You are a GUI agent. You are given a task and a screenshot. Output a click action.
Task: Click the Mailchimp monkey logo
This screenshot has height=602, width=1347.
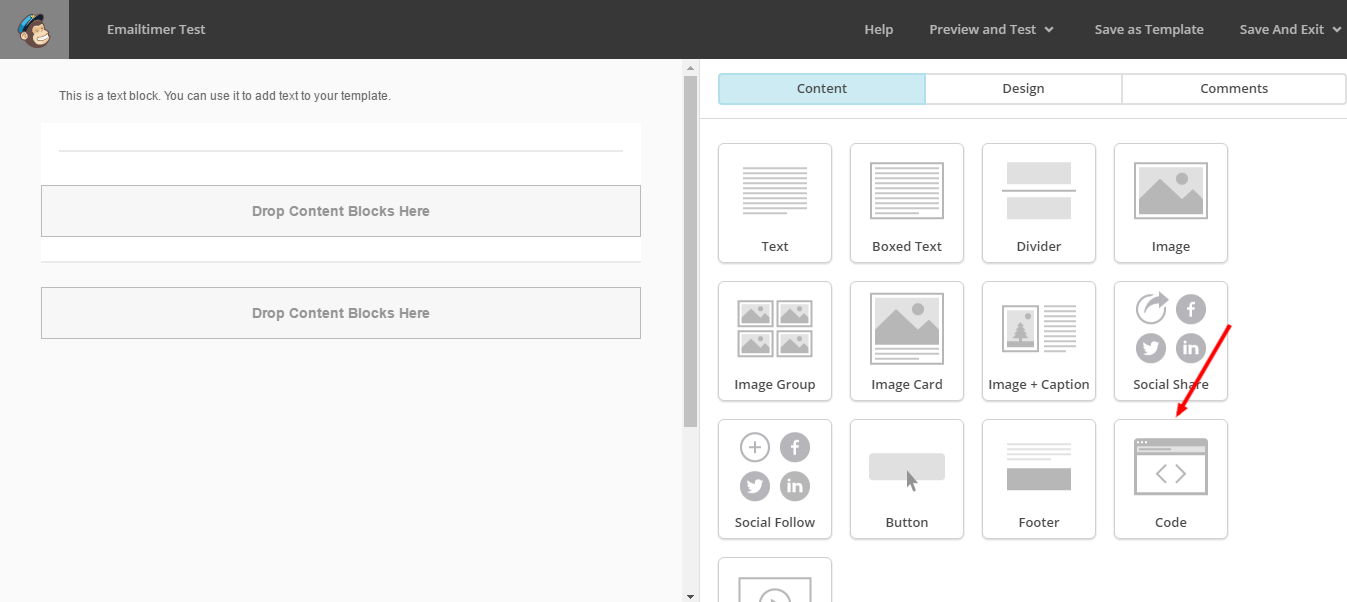pos(34,29)
